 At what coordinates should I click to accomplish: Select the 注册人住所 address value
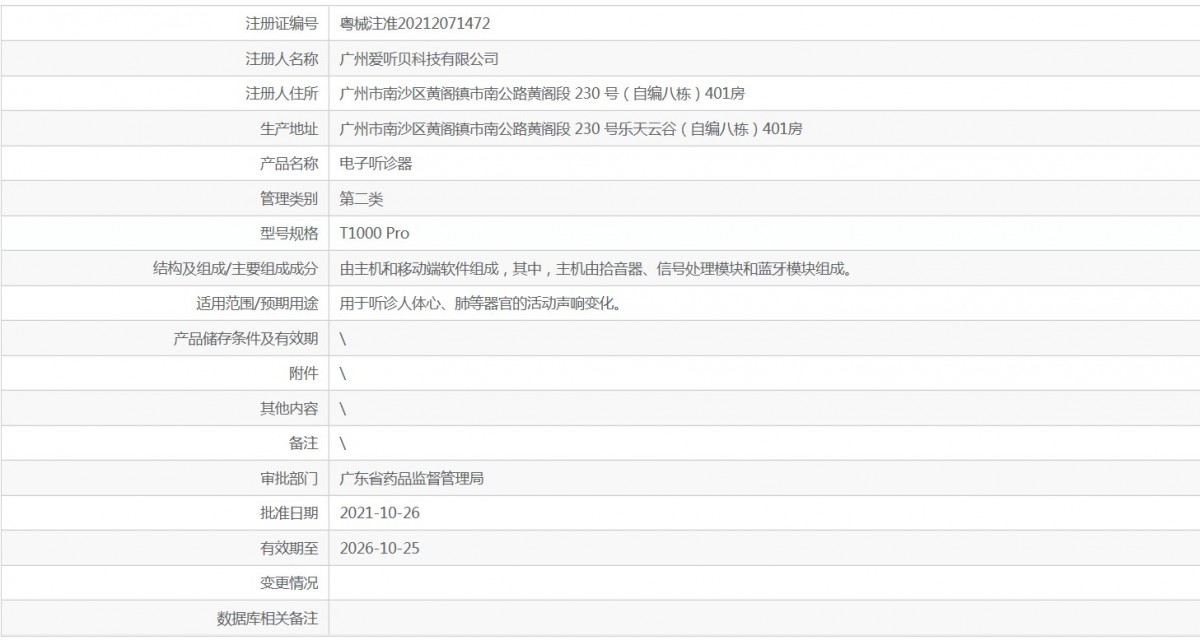click(x=542, y=93)
